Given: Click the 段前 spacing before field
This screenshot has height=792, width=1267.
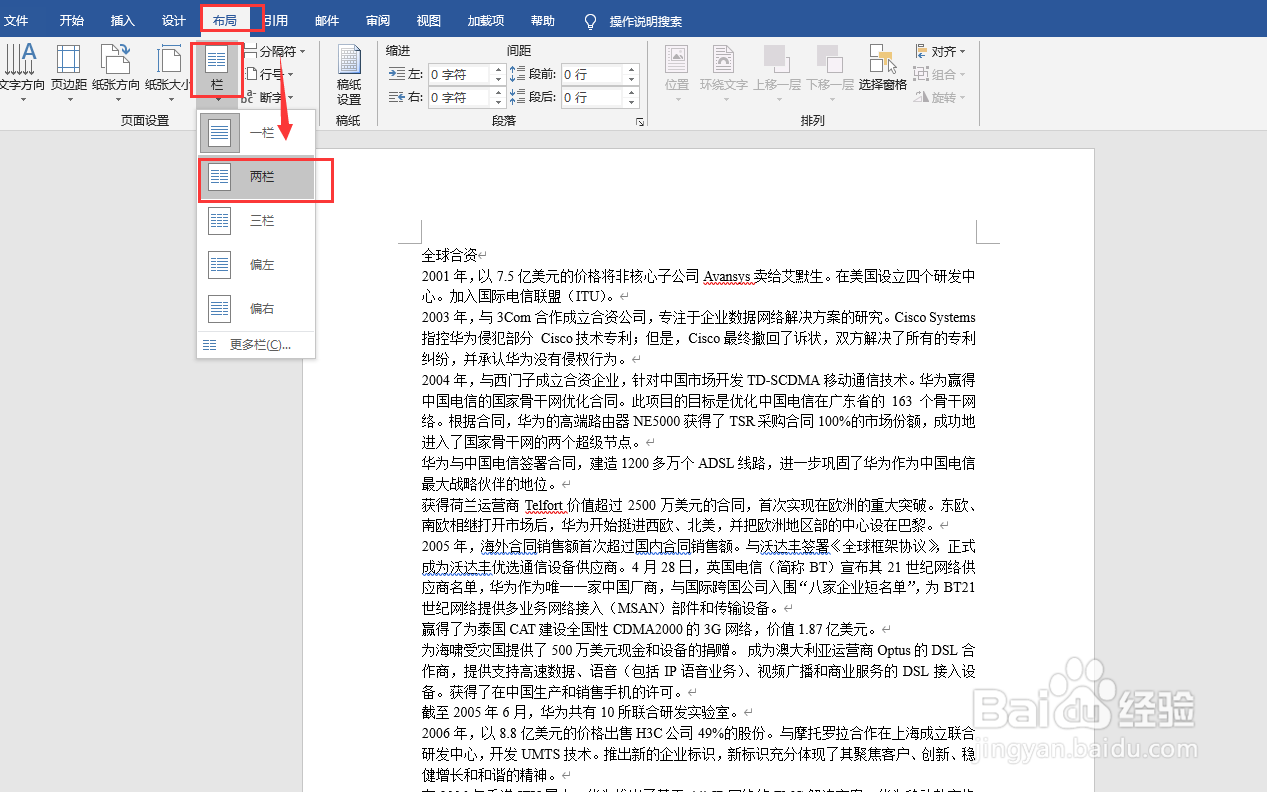Looking at the screenshot, I should [x=593, y=74].
